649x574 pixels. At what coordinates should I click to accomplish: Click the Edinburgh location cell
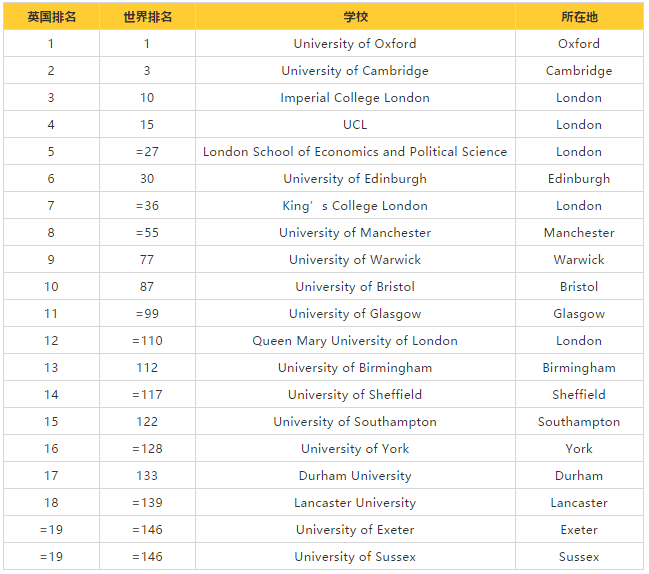click(x=579, y=178)
